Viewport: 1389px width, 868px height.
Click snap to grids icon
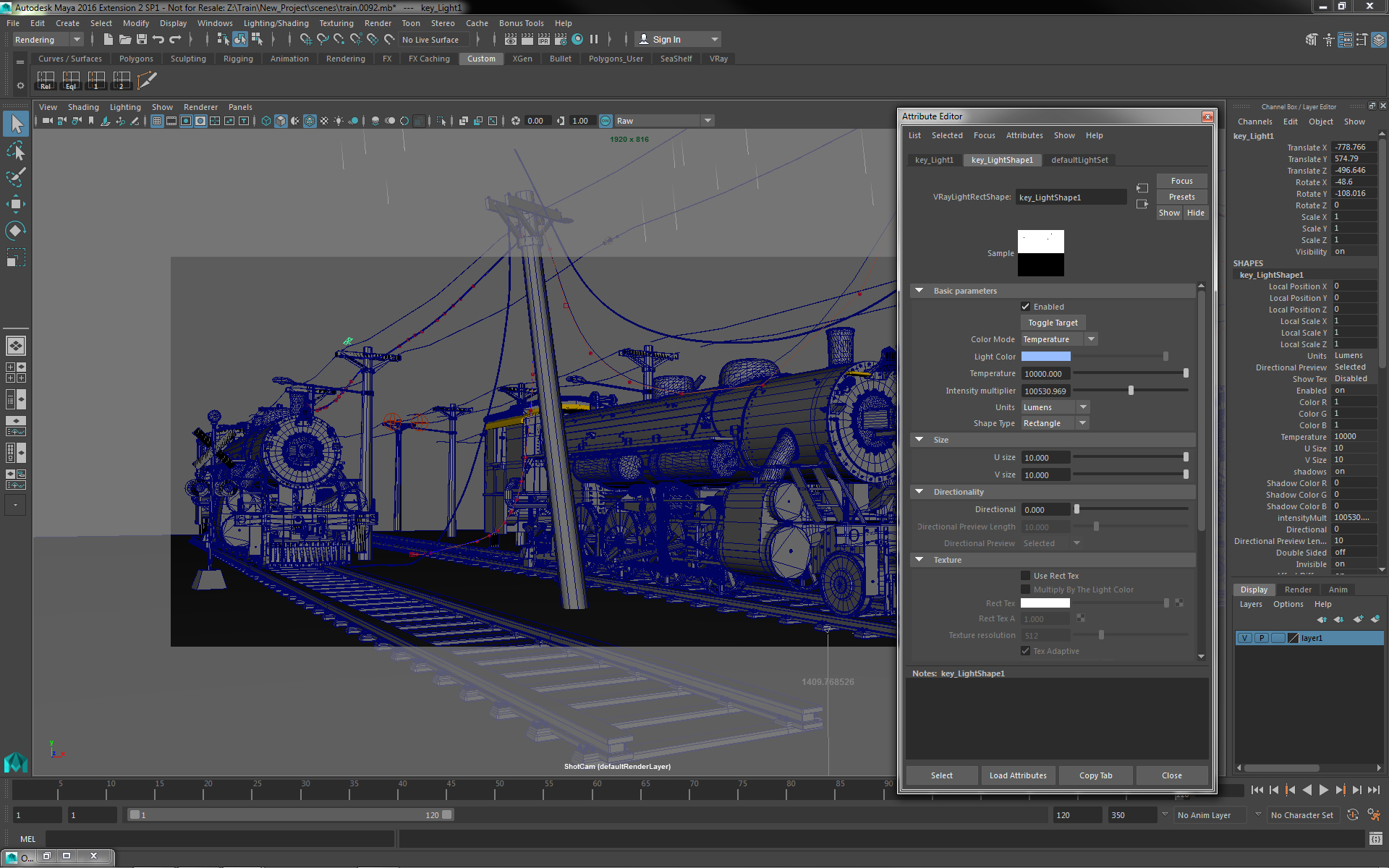(306, 39)
